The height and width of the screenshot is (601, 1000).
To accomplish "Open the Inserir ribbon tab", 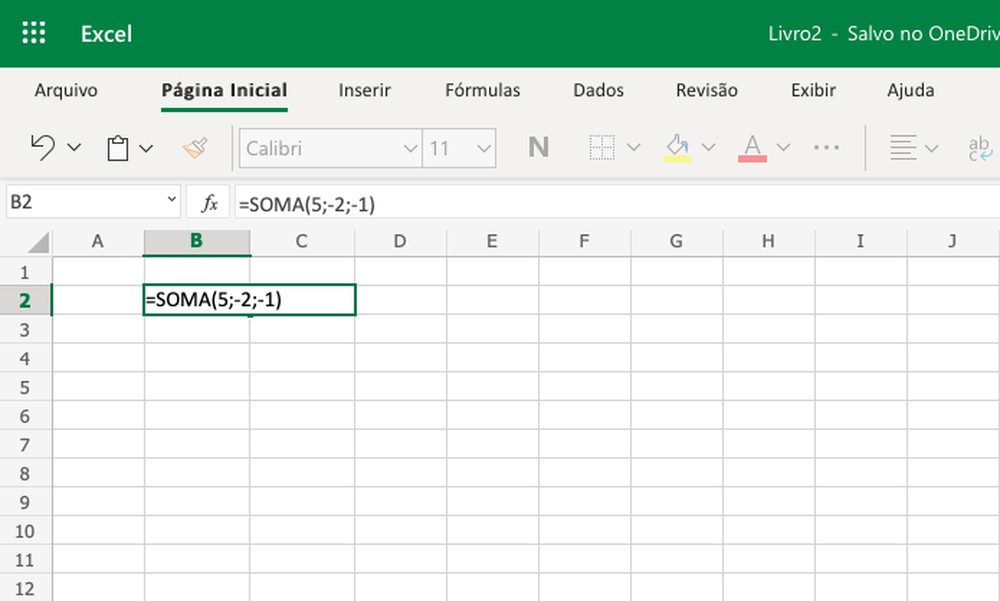I will click(x=364, y=90).
